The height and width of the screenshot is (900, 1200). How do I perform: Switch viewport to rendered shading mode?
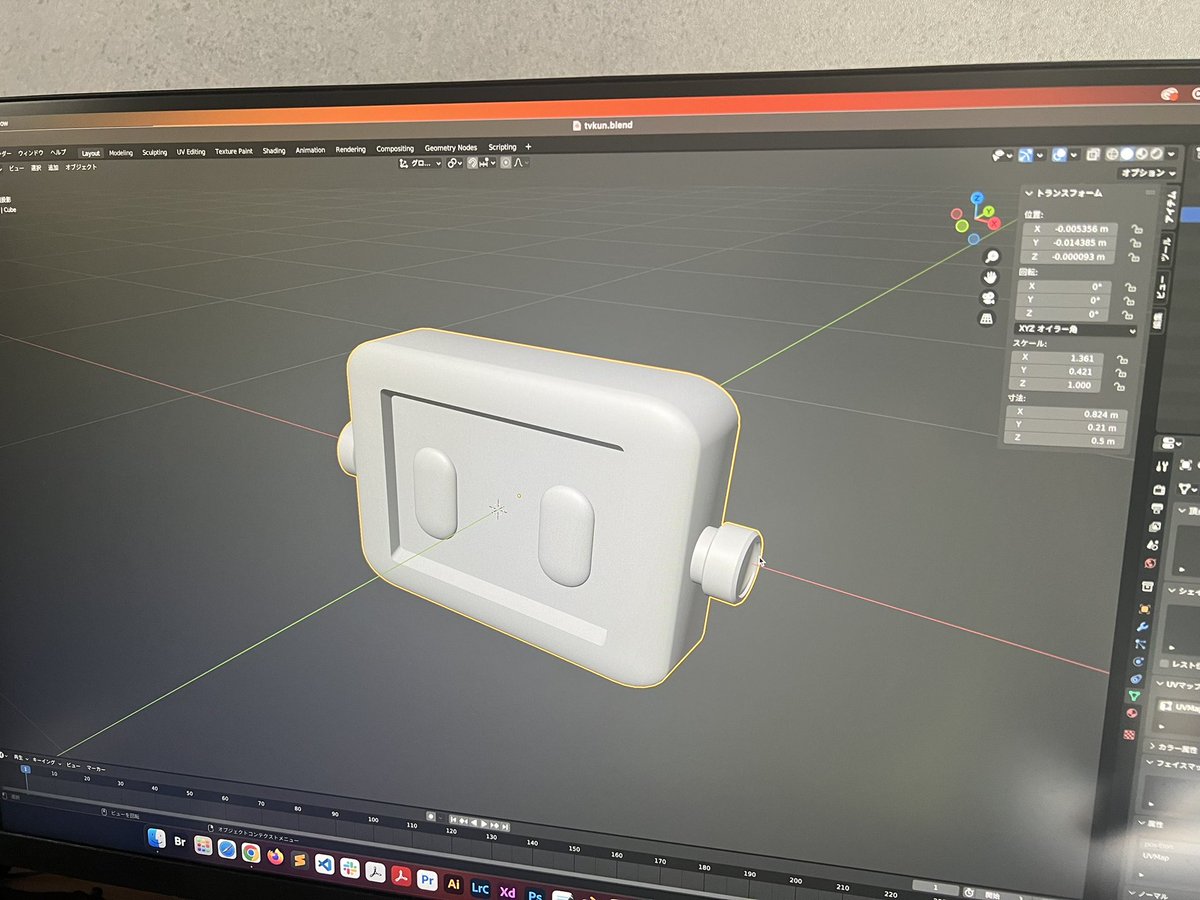(x=1155, y=154)
